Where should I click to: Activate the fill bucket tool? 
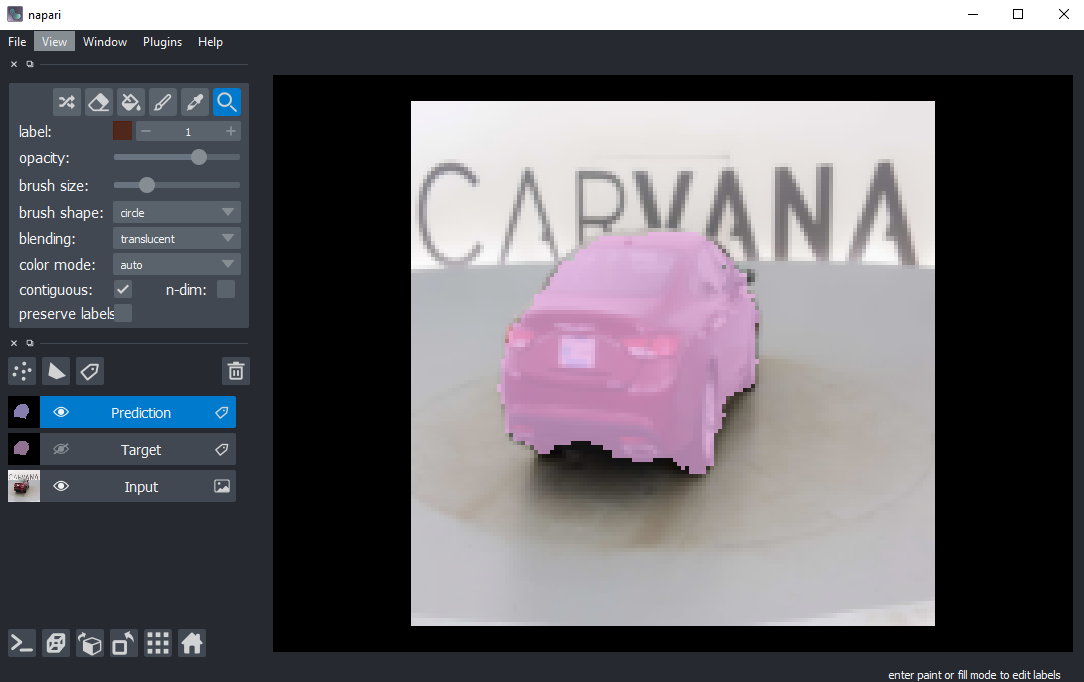(131, 102)
